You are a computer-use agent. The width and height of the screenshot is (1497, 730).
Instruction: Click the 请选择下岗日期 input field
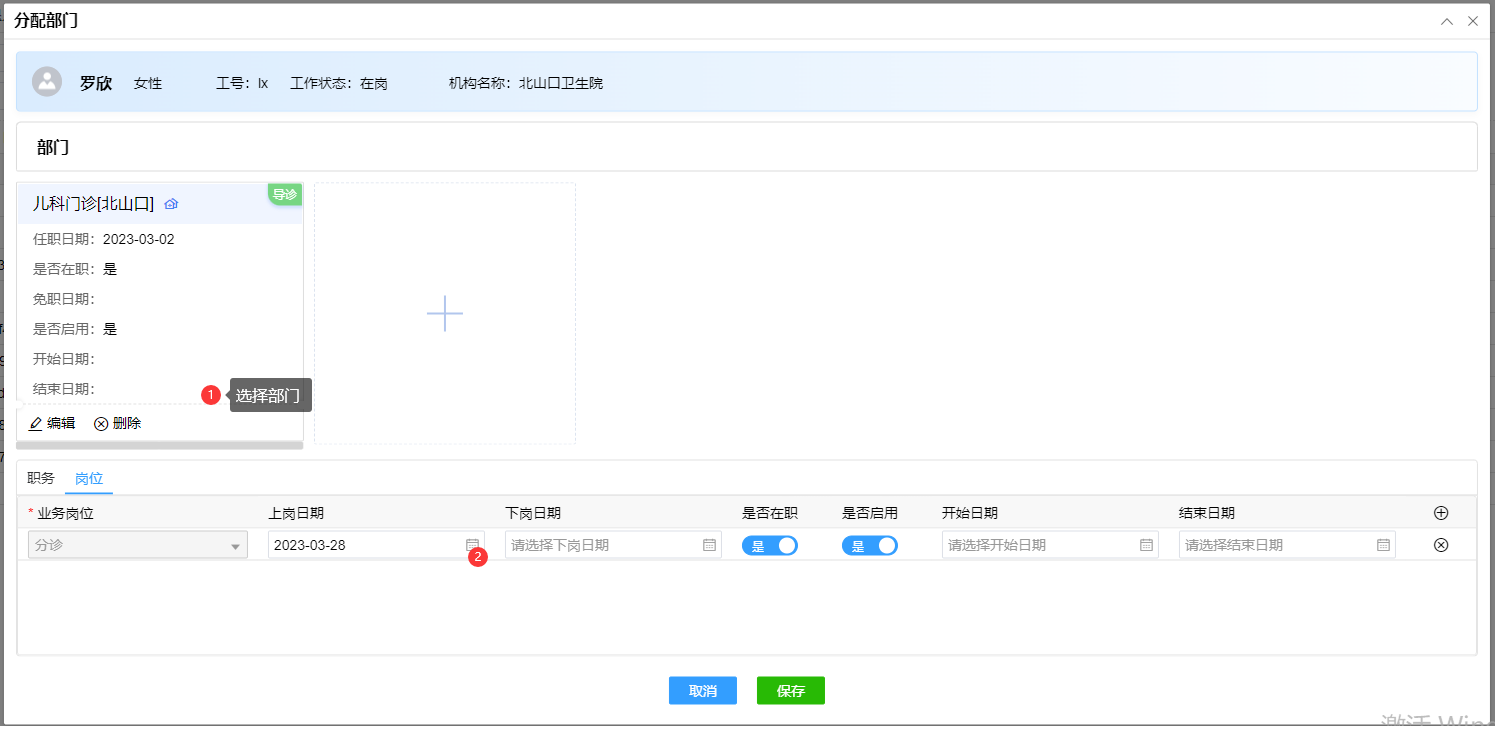pos(613,545)
